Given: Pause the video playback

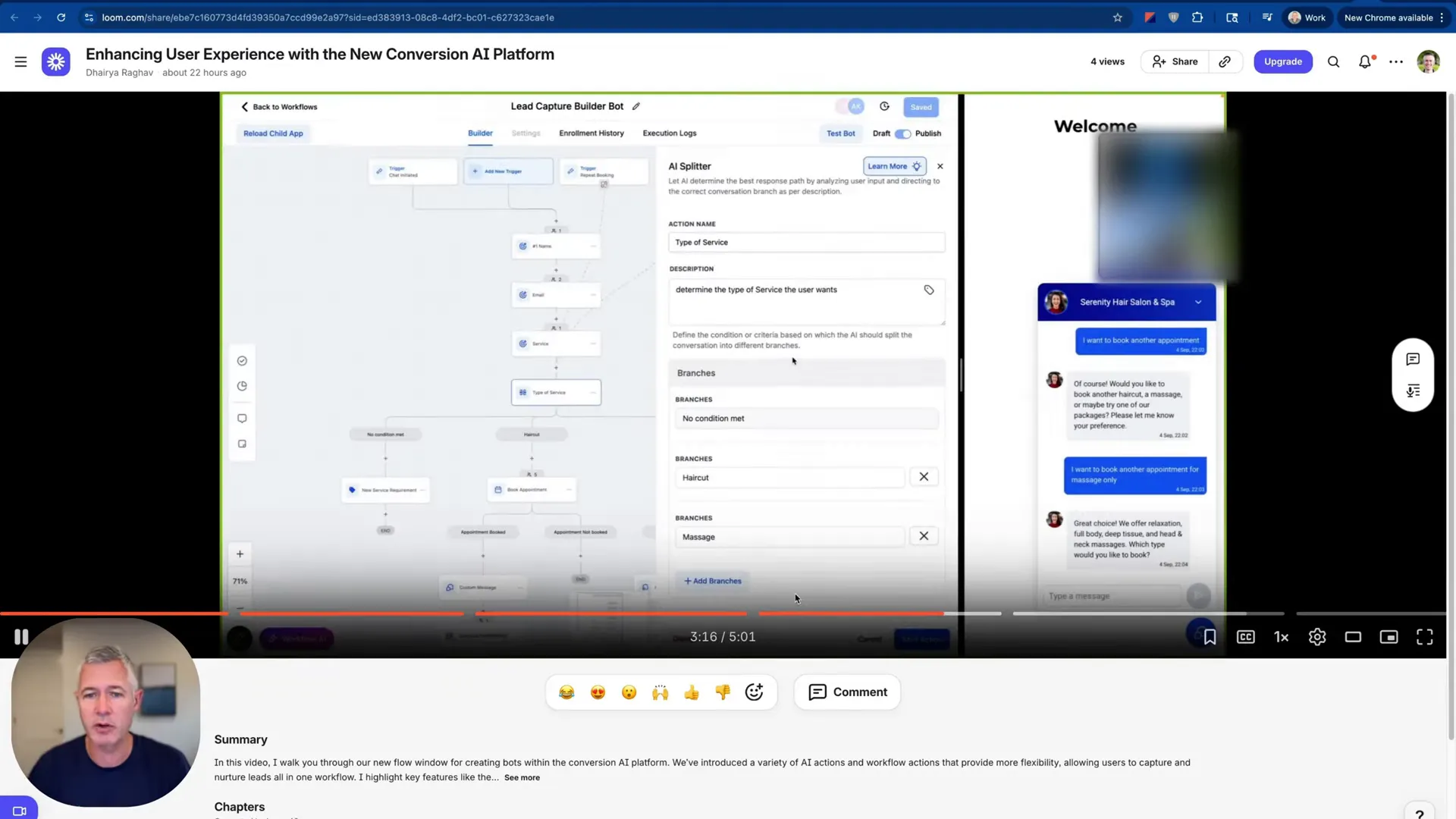Looking at the screenshot, I should pyautogui.click(x=21, y=637).
